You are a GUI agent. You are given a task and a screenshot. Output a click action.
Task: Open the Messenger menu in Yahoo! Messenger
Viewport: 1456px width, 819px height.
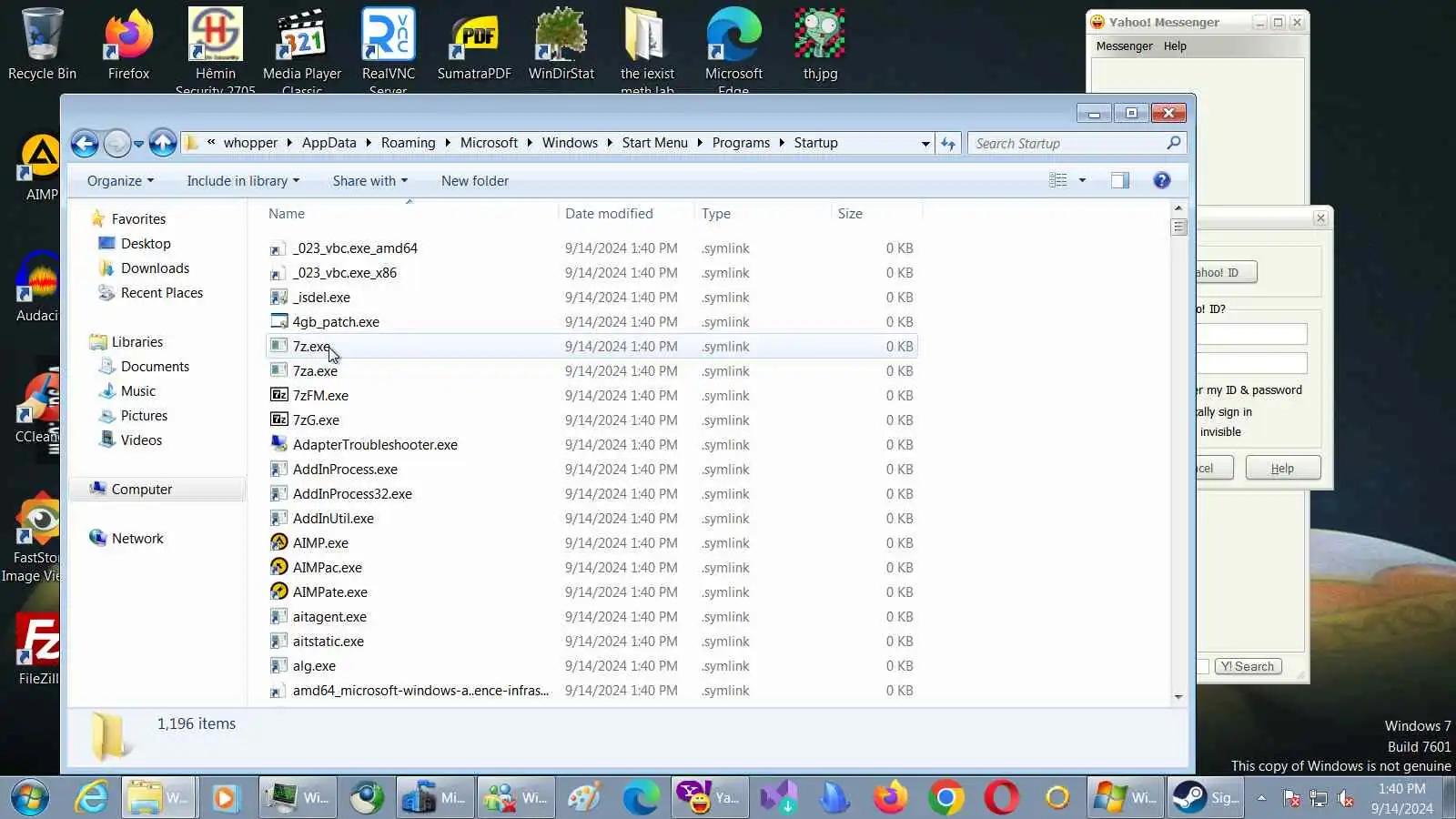tap(1124, 45)
